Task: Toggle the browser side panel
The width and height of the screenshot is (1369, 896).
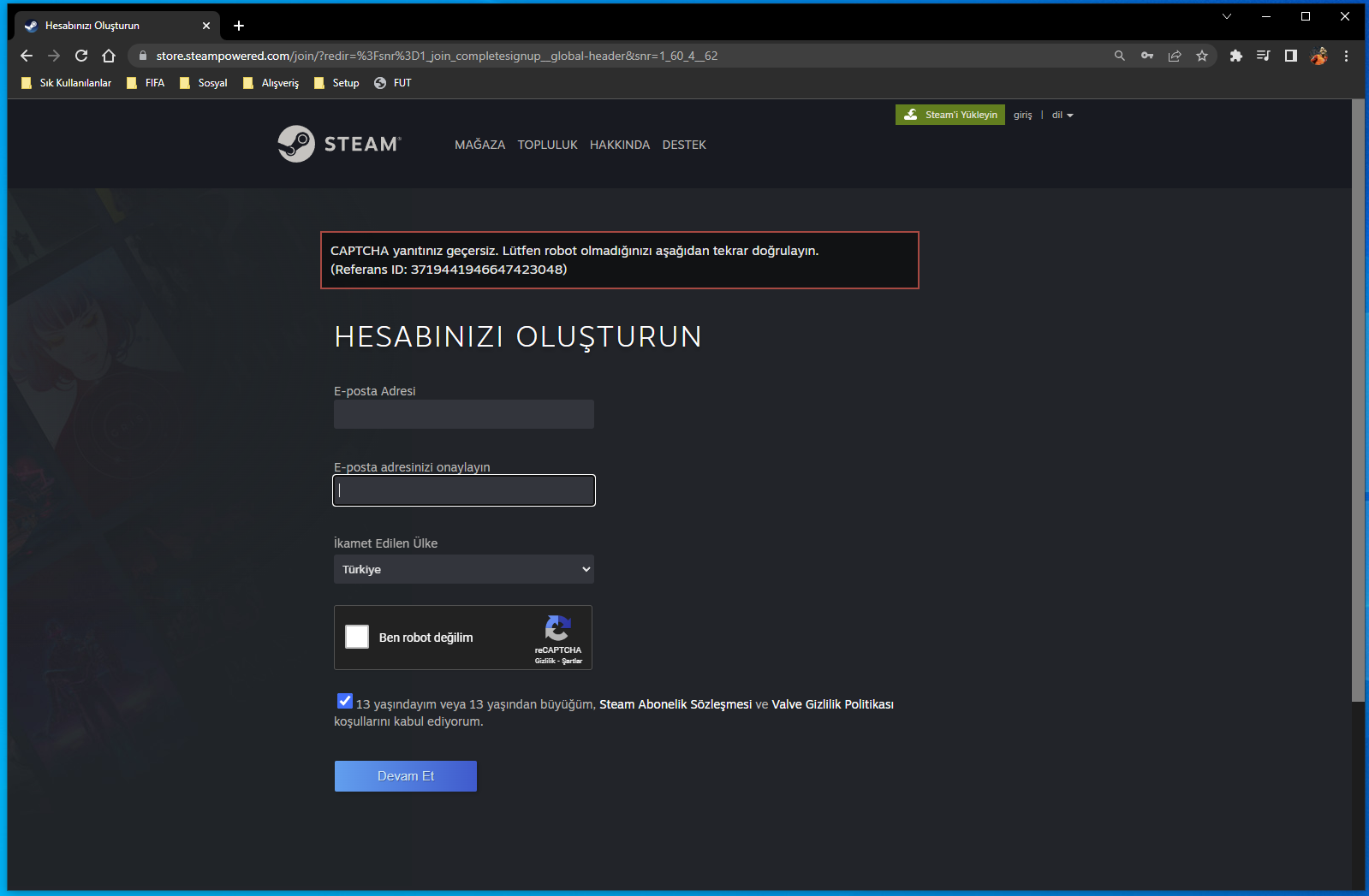Action: click(1290, 56)
